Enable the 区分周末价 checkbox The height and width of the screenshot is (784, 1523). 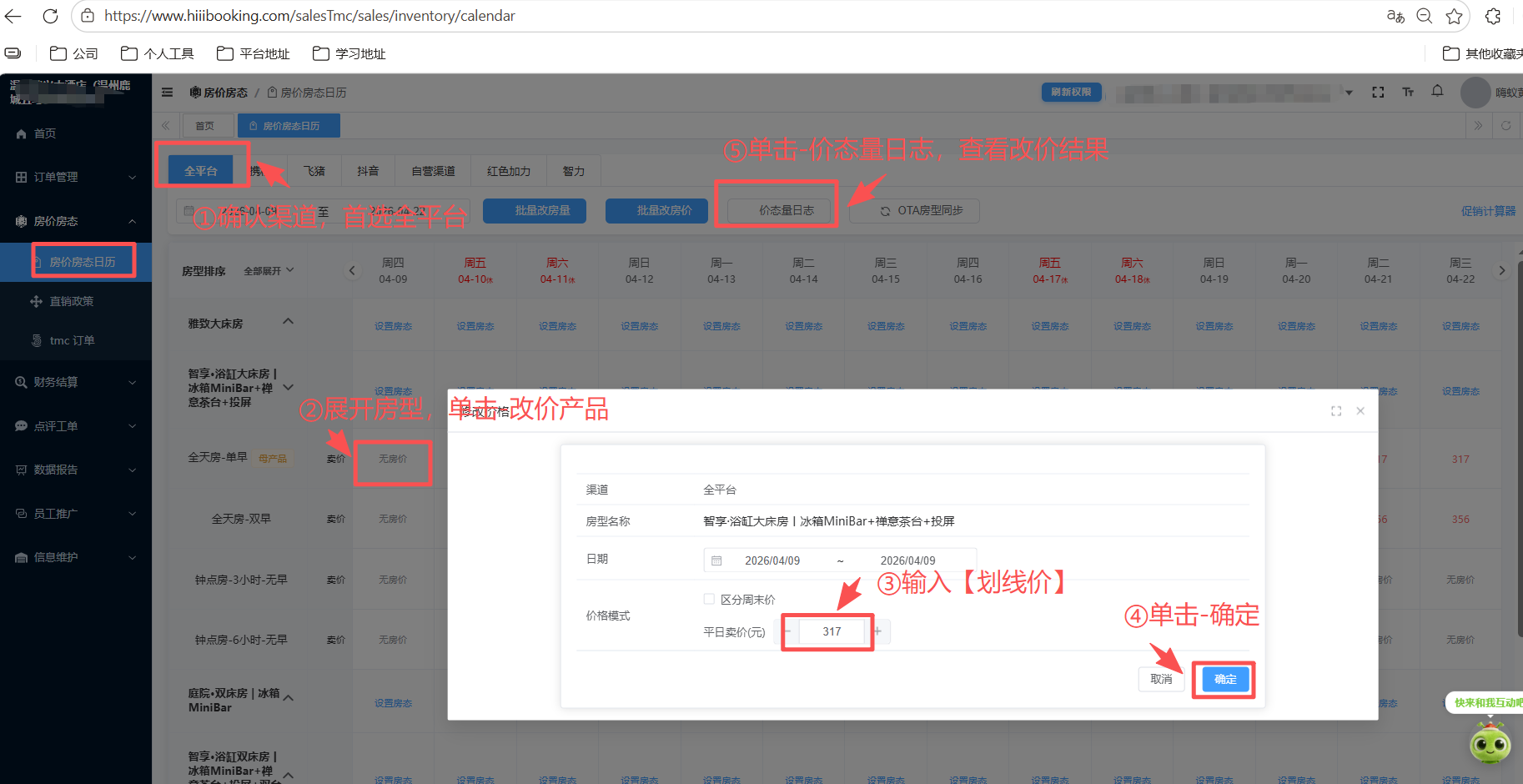709,599
